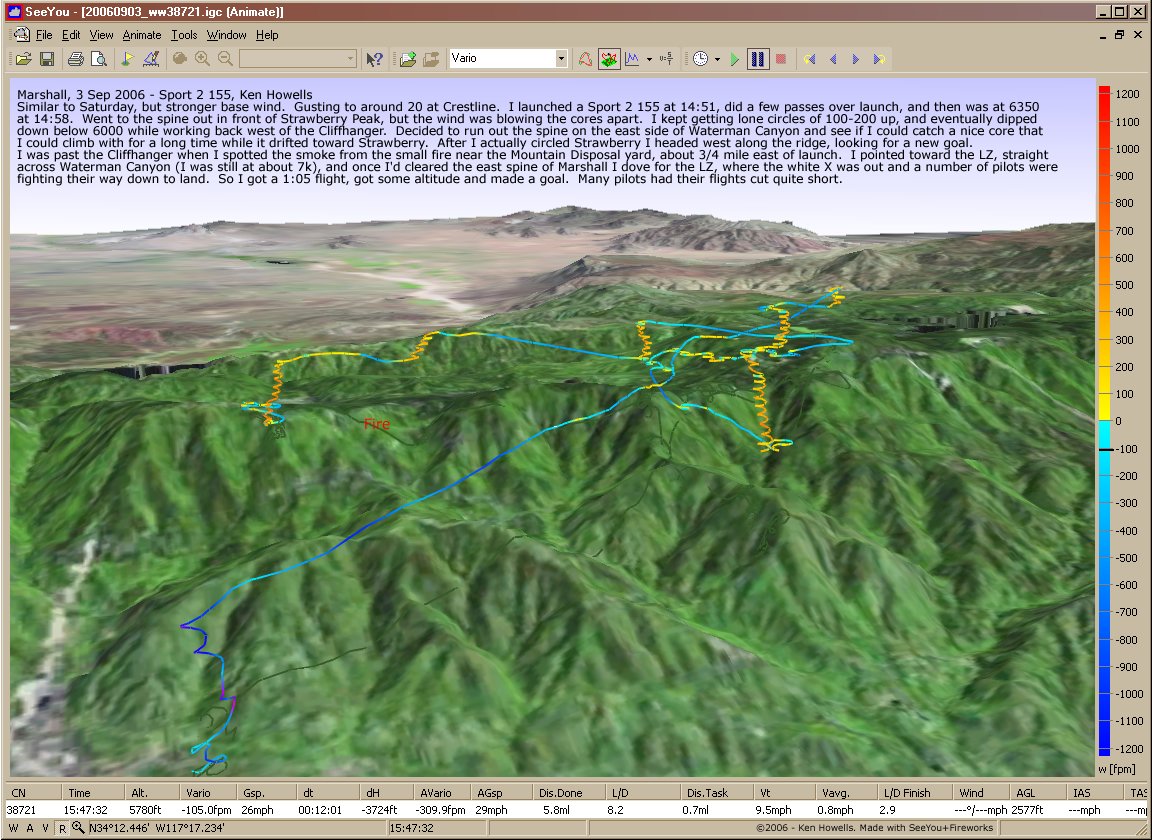Click the vario color scale legend
Image resolution: width=1152 pixels, height=840 pixels.
[1104, 420]
